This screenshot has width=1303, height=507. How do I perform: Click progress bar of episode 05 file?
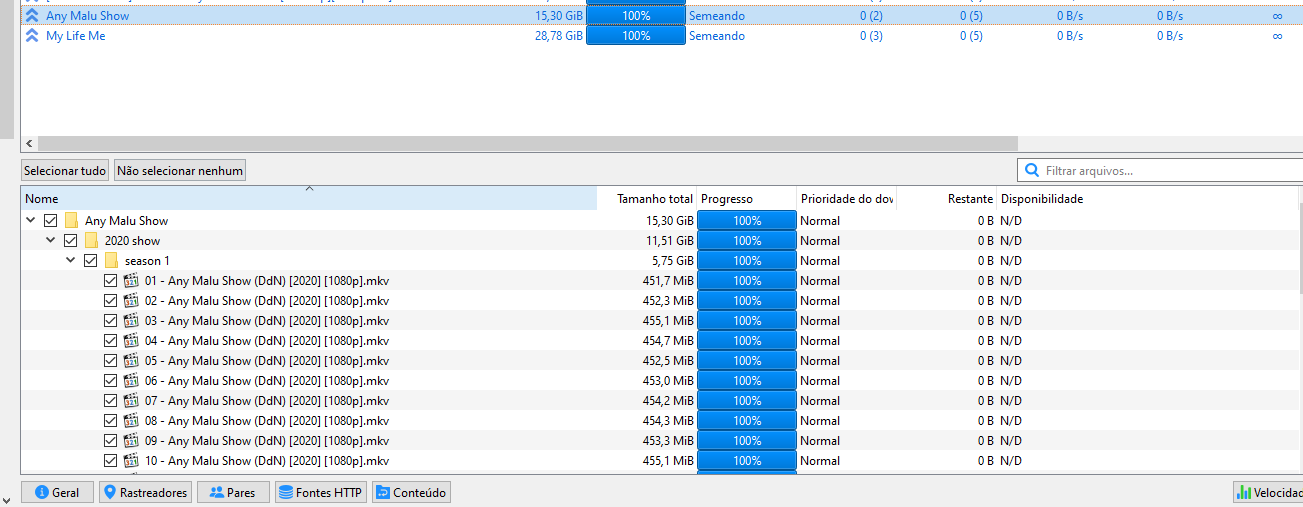pyautogui.click(x=747, y=361)
